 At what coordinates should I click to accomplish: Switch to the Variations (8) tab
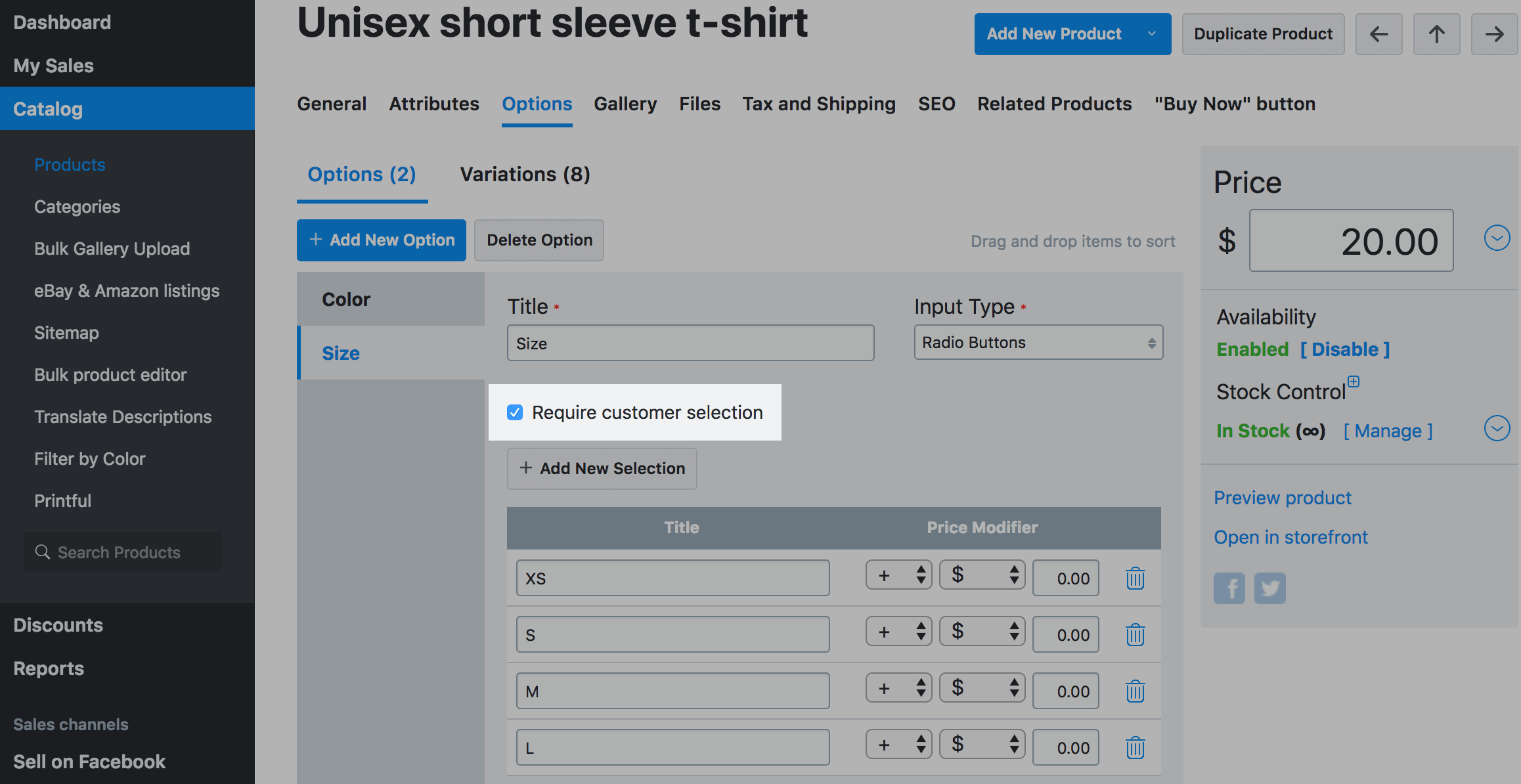[x=525, y=175]
